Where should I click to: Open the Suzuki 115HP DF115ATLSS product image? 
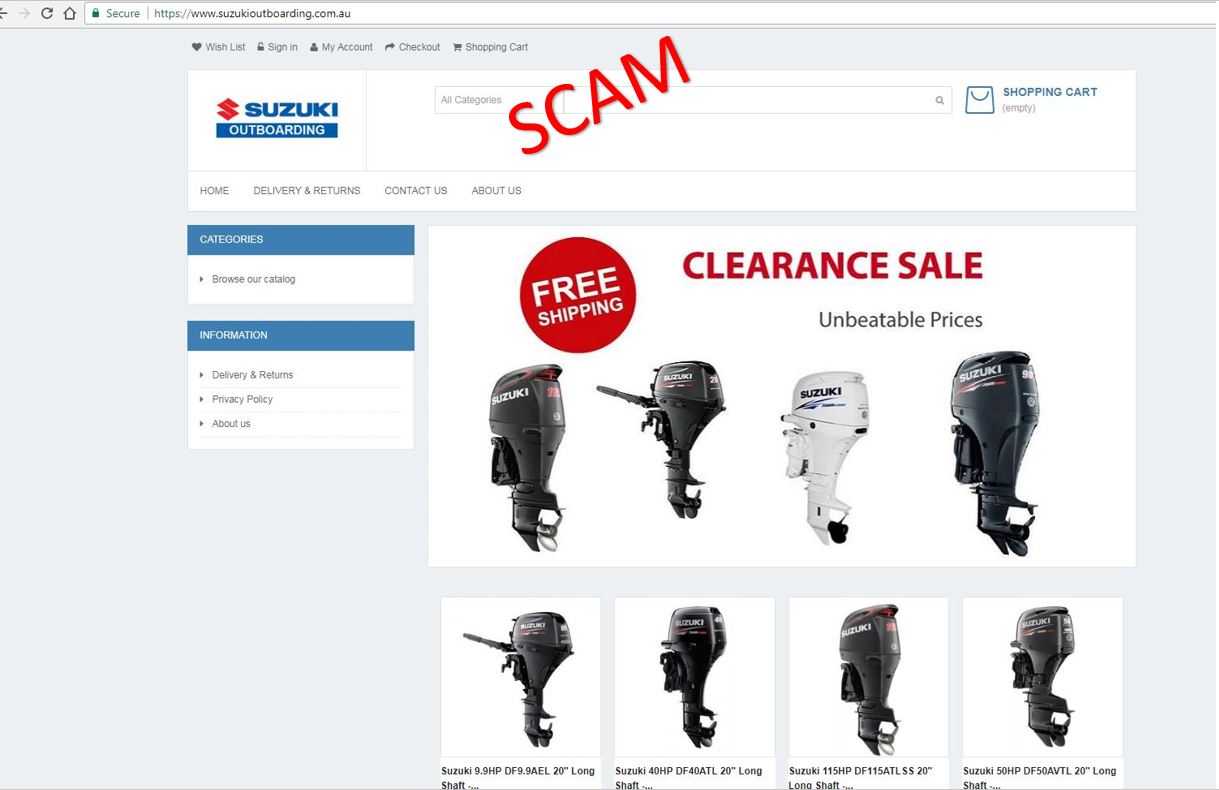click(x=868, y=677)
